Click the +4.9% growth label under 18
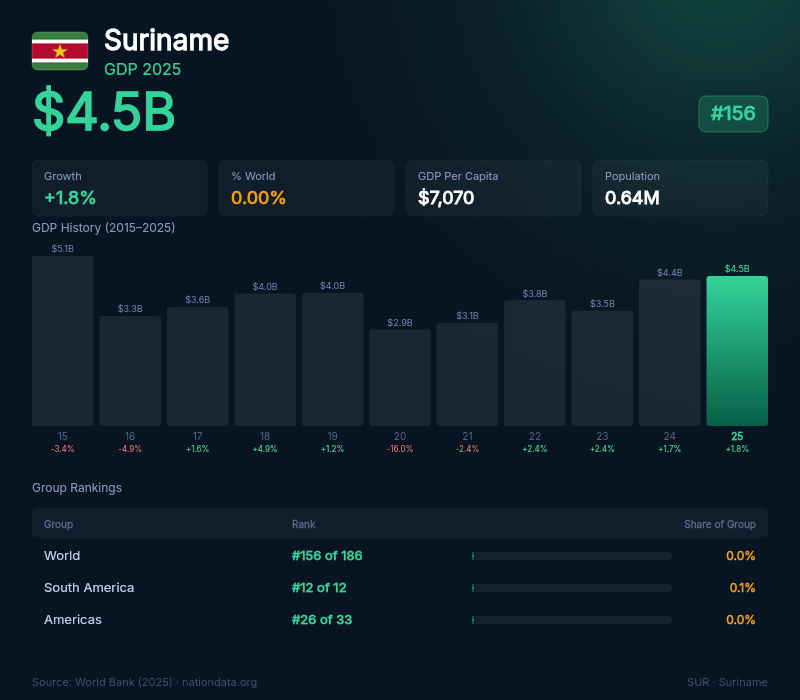This screenshot has width=800, height=700. tap(265, 449)
